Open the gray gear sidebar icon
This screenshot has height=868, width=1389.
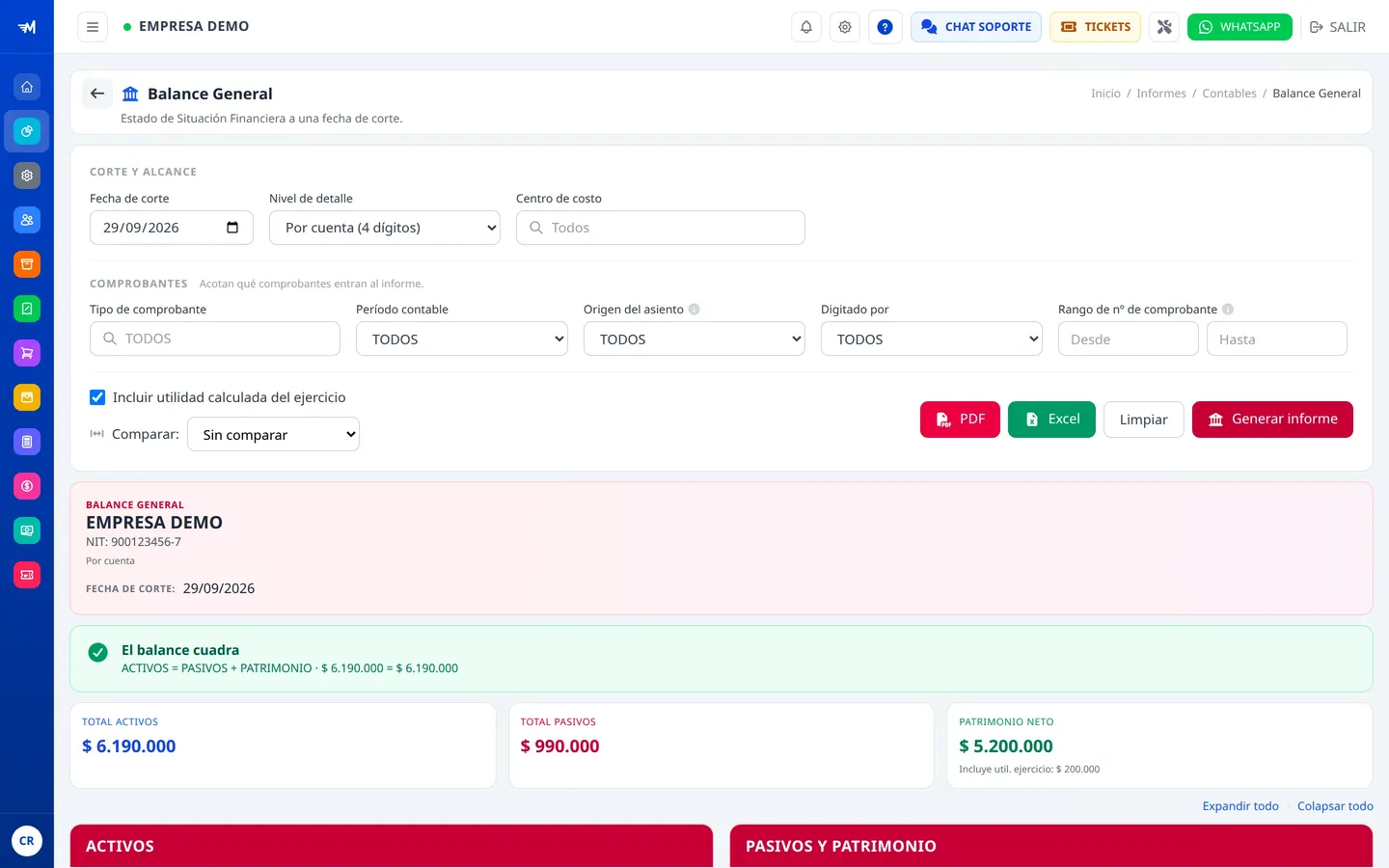pyautogui.click(x=27, y=176)
